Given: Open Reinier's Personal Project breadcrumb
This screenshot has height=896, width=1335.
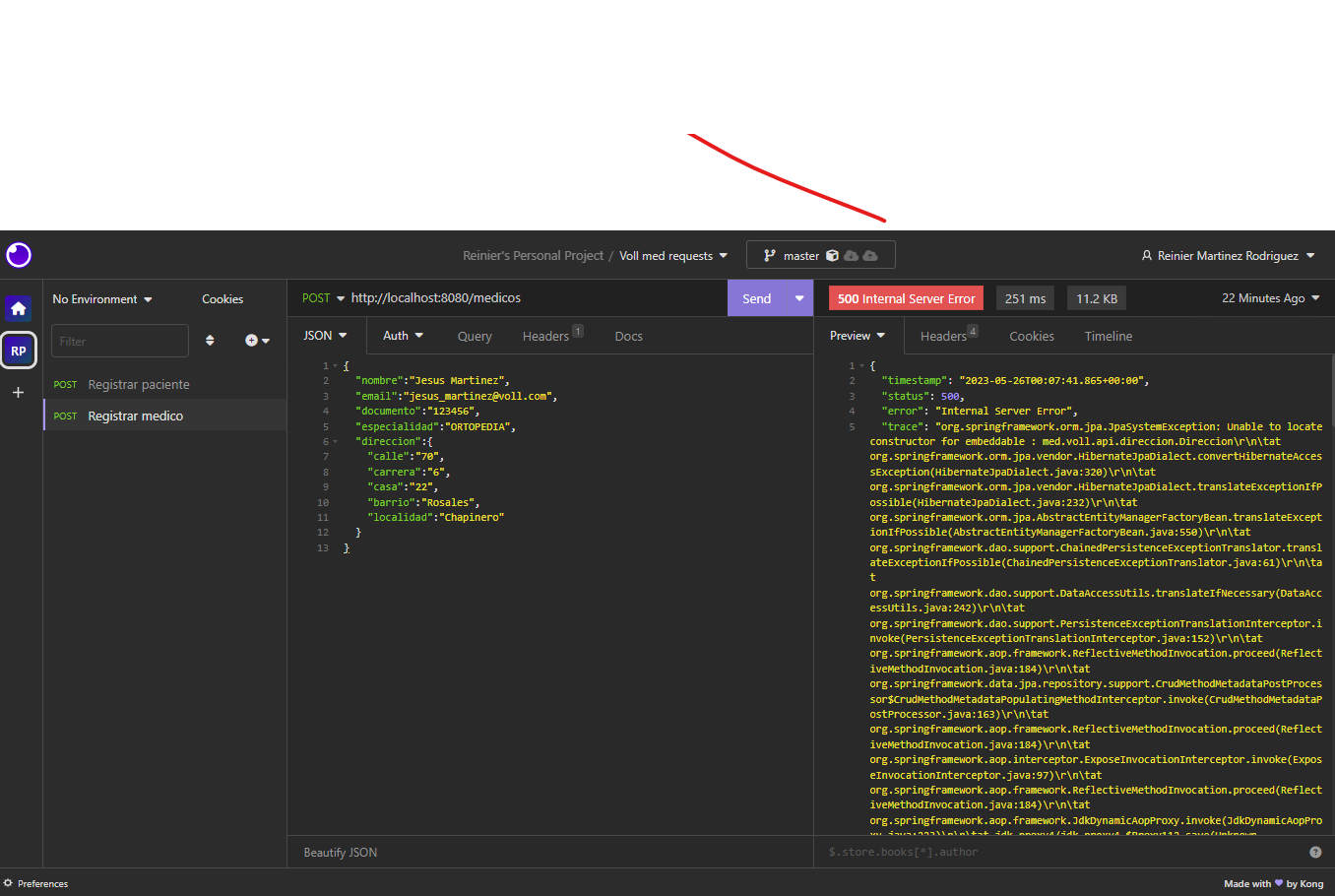Looking at the screenshot, I should point(533,256).
